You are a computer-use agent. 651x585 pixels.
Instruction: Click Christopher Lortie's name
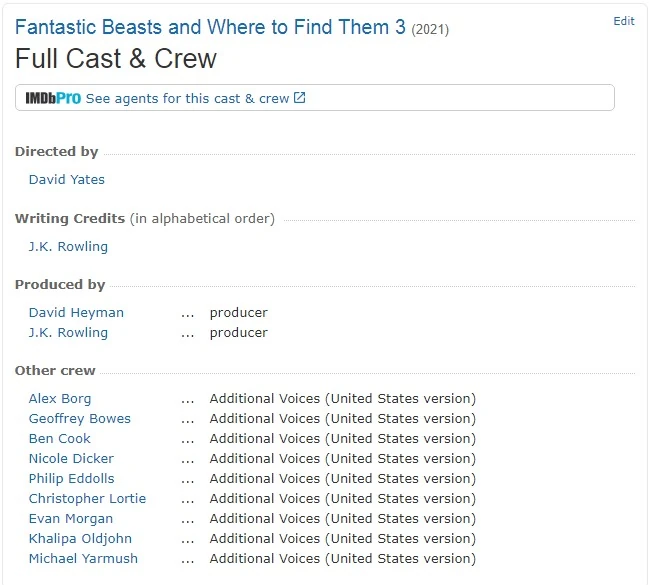coord(87,499)
